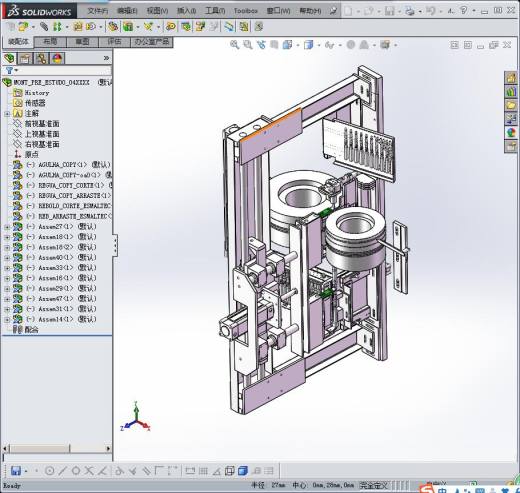
Task: Select the AGULHA_COPY<1> component in tree
Action: pyautogui.click(x=62, y=165)
